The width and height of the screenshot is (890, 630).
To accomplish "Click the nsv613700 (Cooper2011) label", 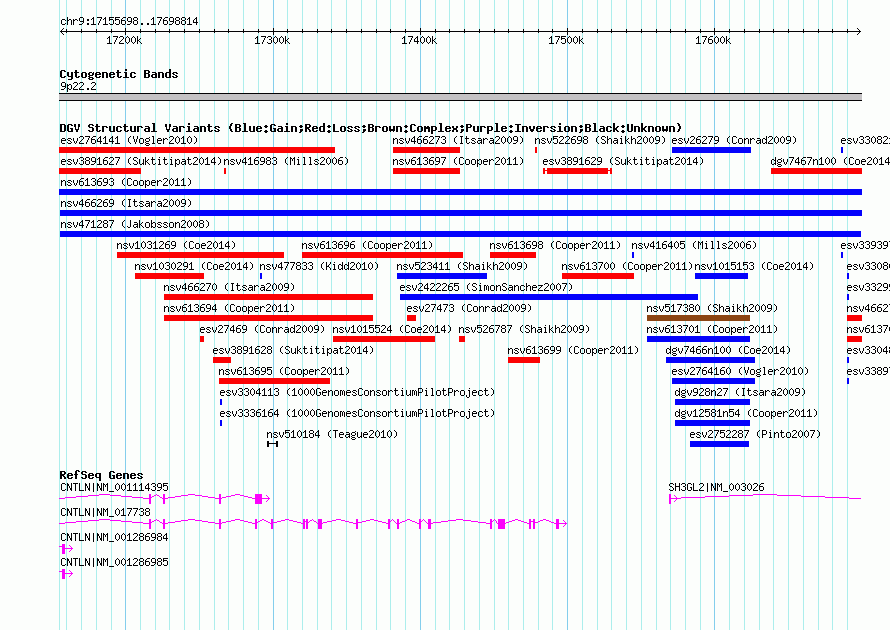I will (x=627, y=266).
